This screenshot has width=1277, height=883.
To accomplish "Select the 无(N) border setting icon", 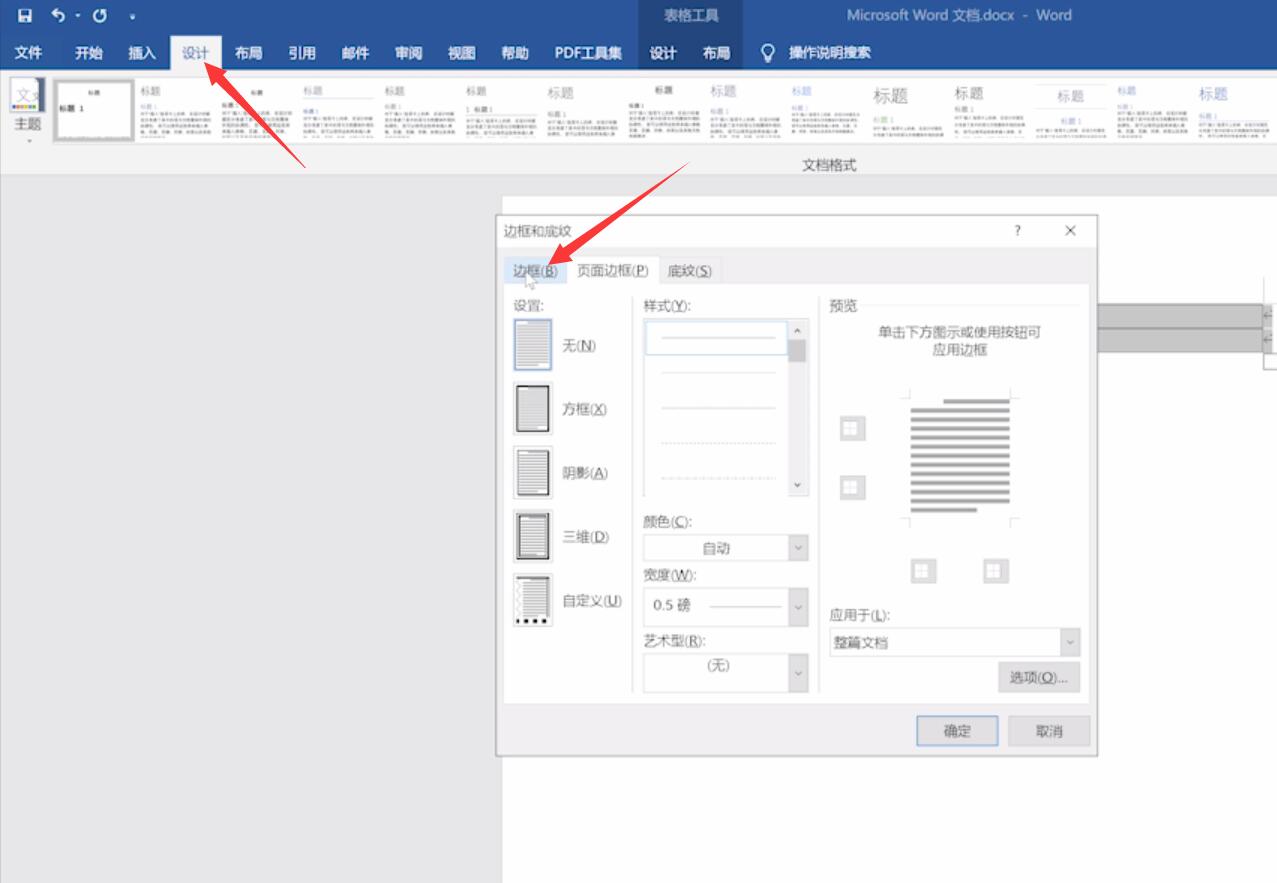I will pyautogui.click(x=532, y=345).
